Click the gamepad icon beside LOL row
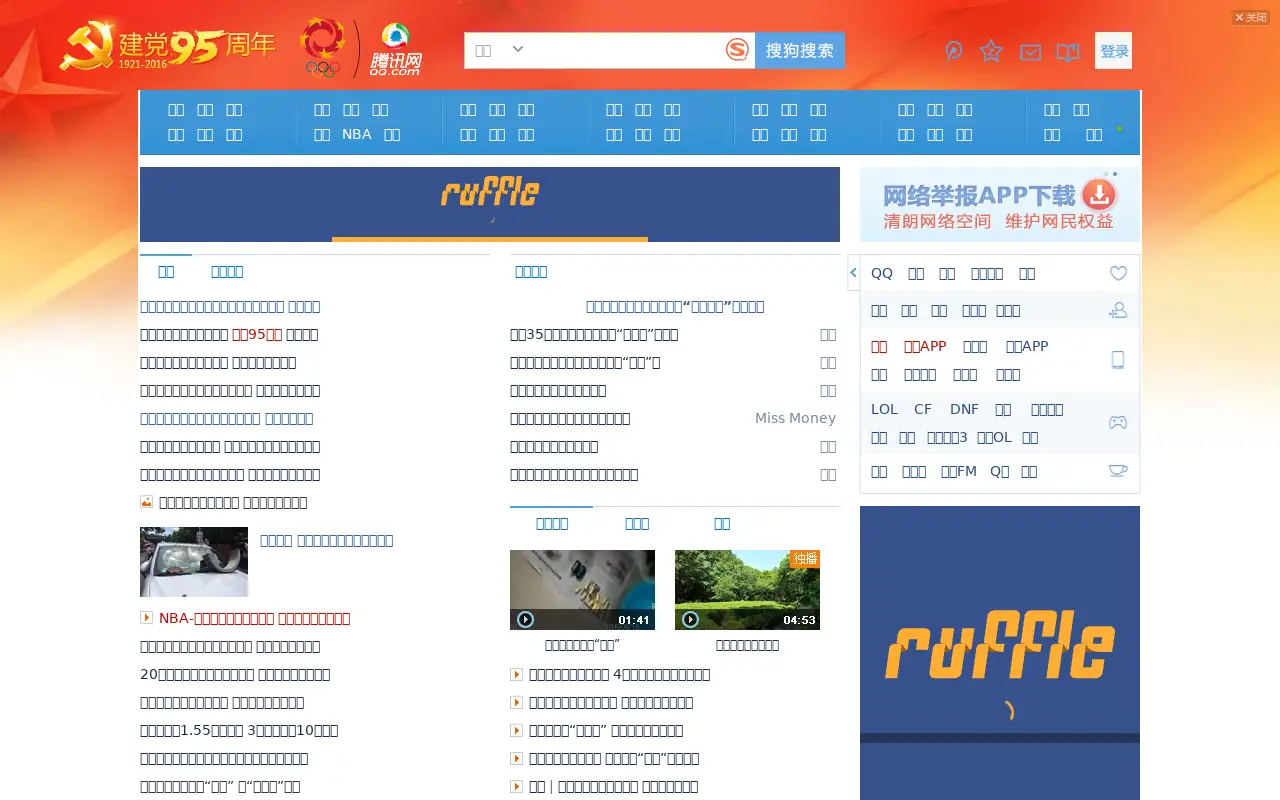 1118,423
